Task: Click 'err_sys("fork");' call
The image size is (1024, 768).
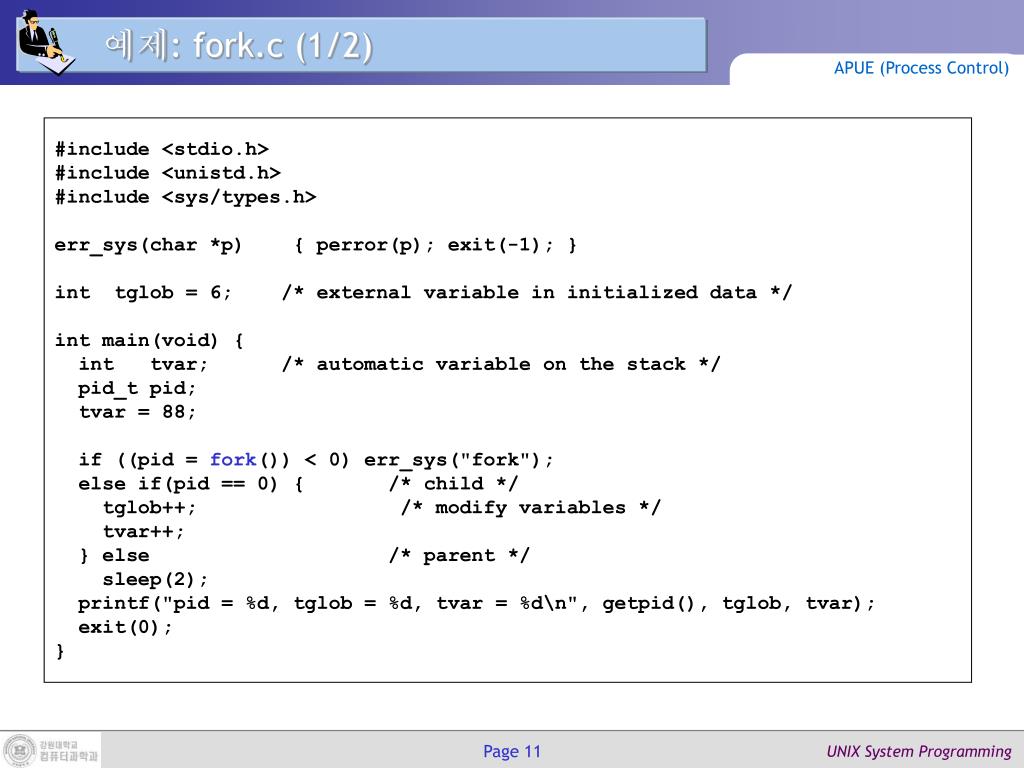Action: (x=458, y=460)
